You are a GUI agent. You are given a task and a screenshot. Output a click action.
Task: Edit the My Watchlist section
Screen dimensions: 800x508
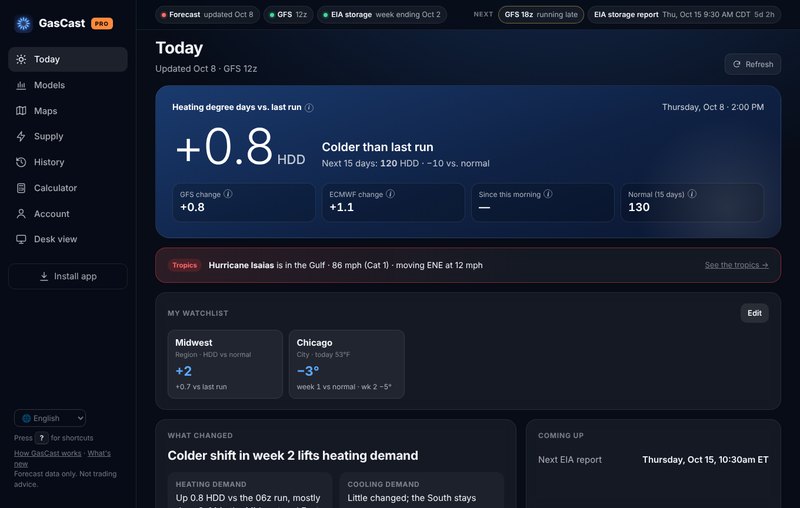point(754,313)
